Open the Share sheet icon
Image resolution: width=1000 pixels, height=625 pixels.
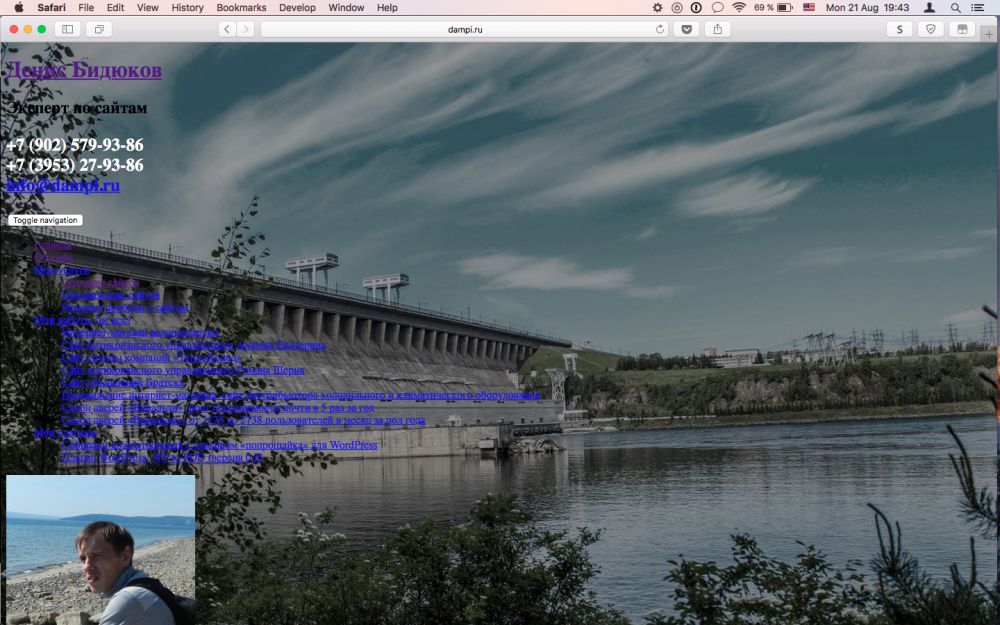point(717,29)
